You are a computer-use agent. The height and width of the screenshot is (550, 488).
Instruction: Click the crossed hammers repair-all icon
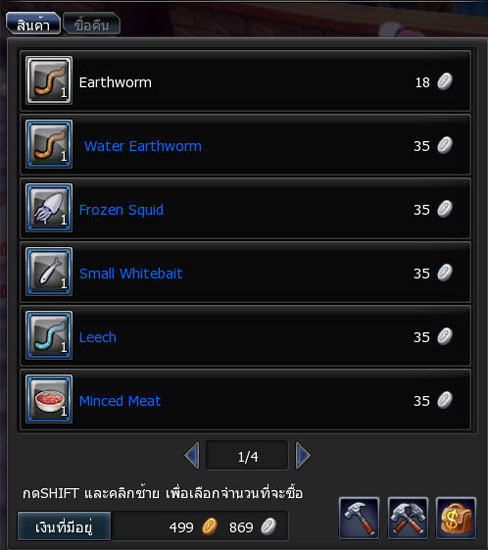click(x=408, y=518)
